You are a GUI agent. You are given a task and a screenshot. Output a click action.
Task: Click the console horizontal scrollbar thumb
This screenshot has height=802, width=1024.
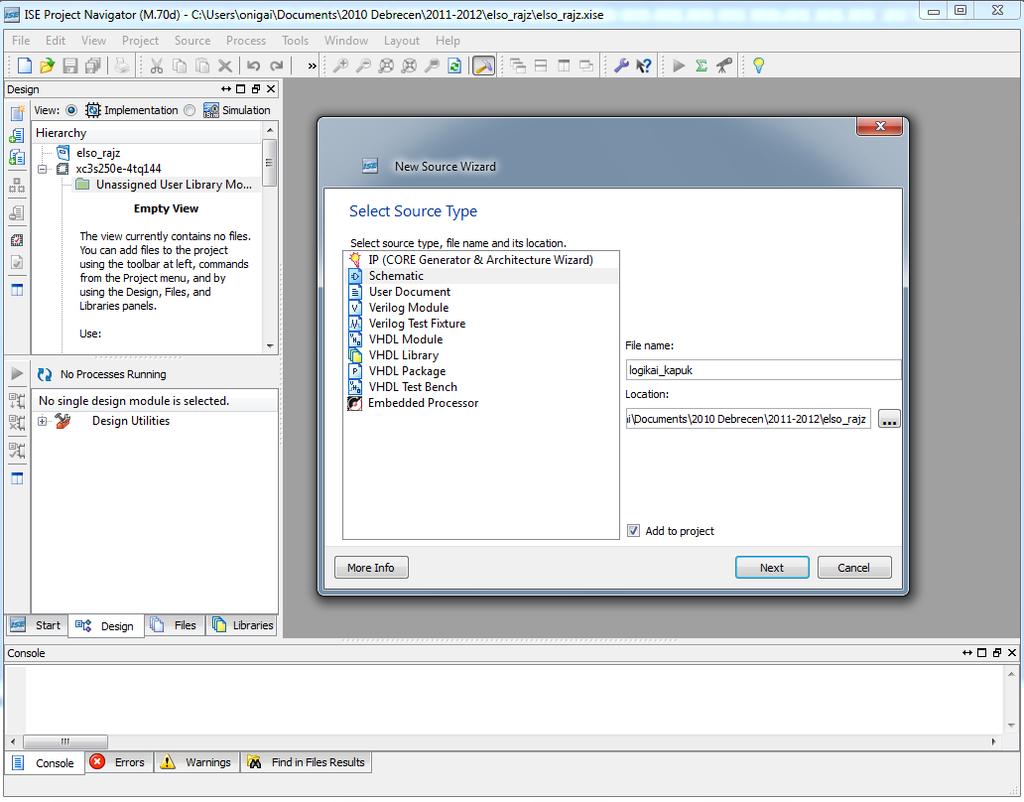(x=65, y=742)
